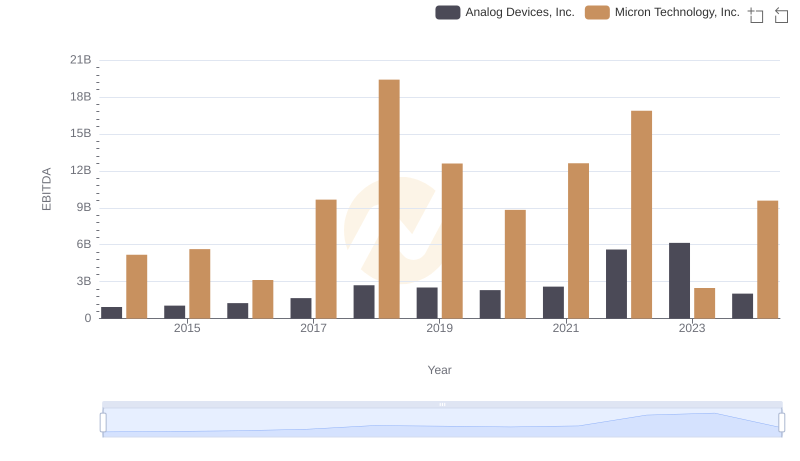Click the 2017 x-axis label
The width and height of the screenshot is (800, 461).
click(x=313, y=328)
